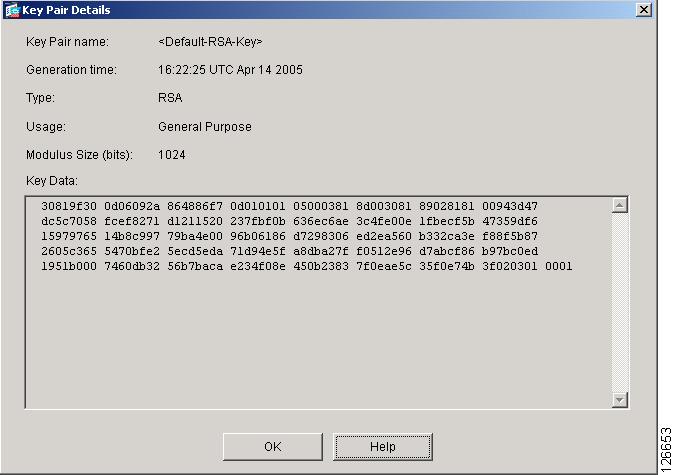
Task: Click hex block 7f0eae5c in key data
Action: click(x=384, y=266)
